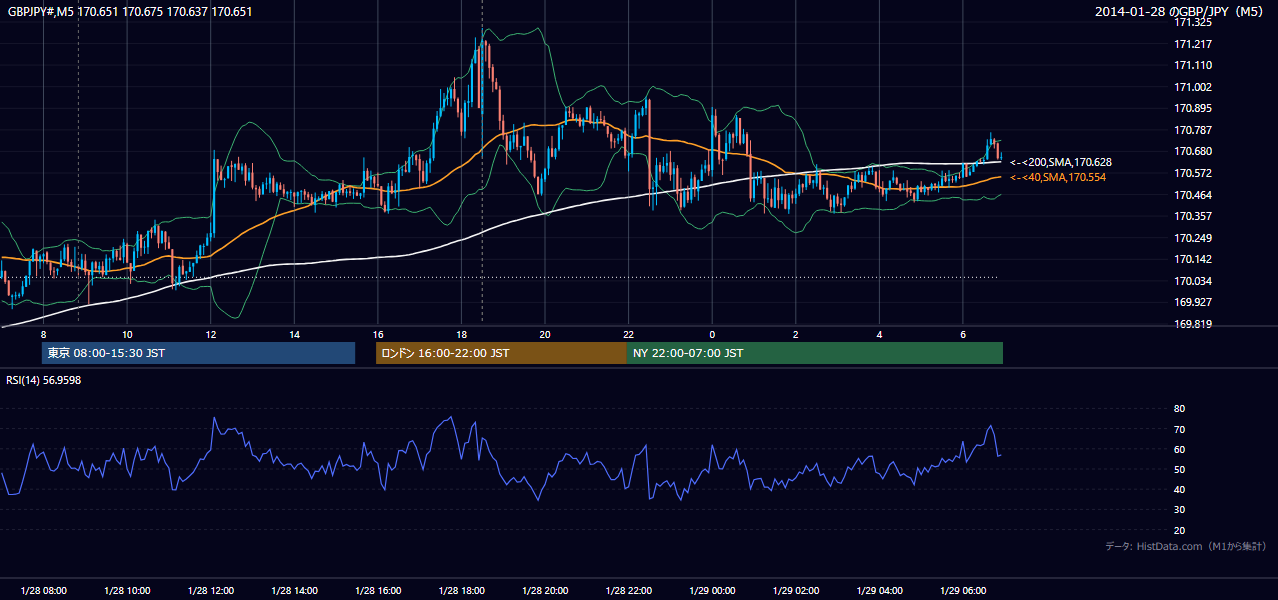Click the price axis value 170.787
The width and height of the screenshot is (1278, 600).
point(1193,130)
